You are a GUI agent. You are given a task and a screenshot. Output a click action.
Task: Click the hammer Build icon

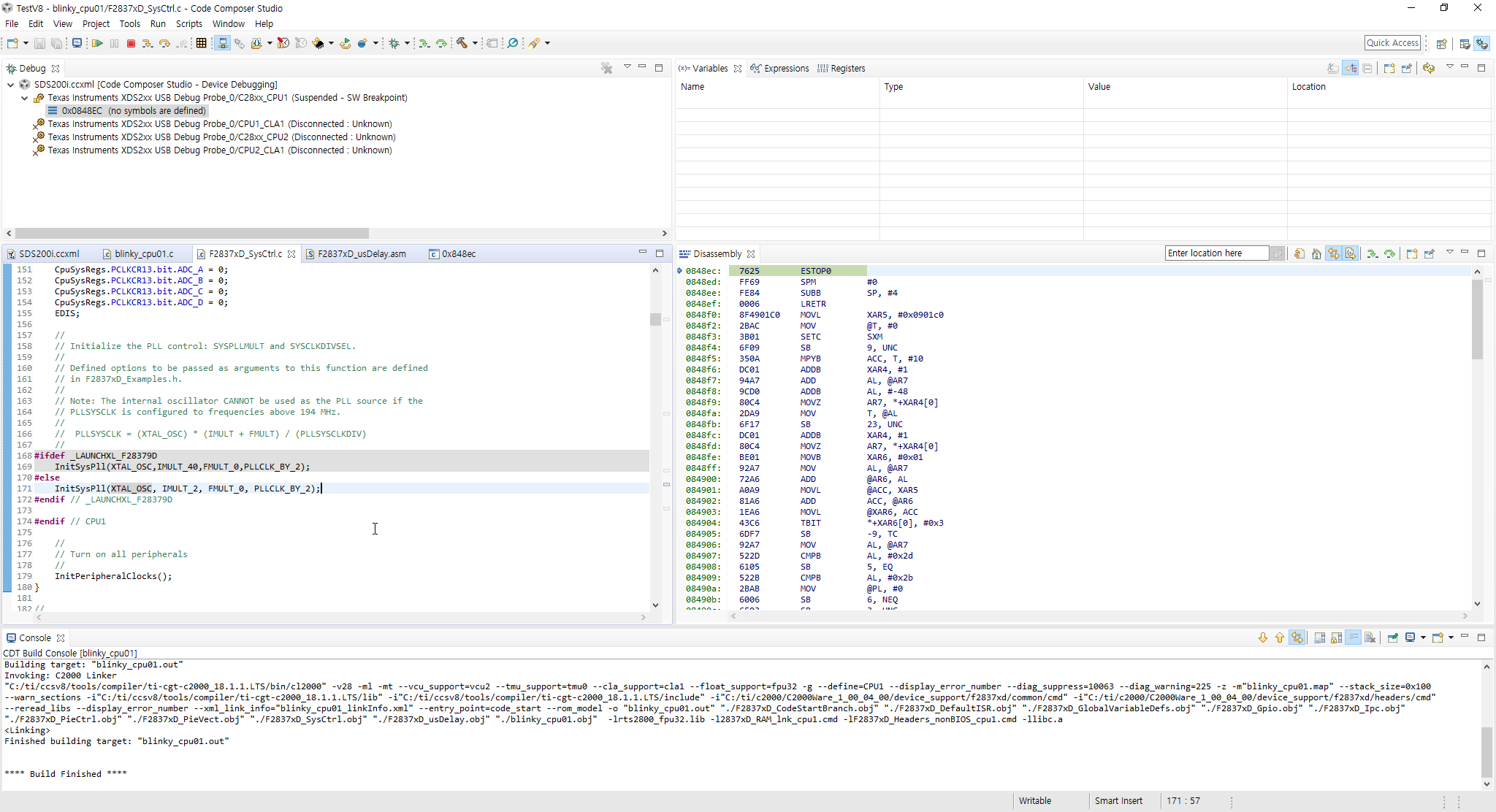tap(462, 44)
